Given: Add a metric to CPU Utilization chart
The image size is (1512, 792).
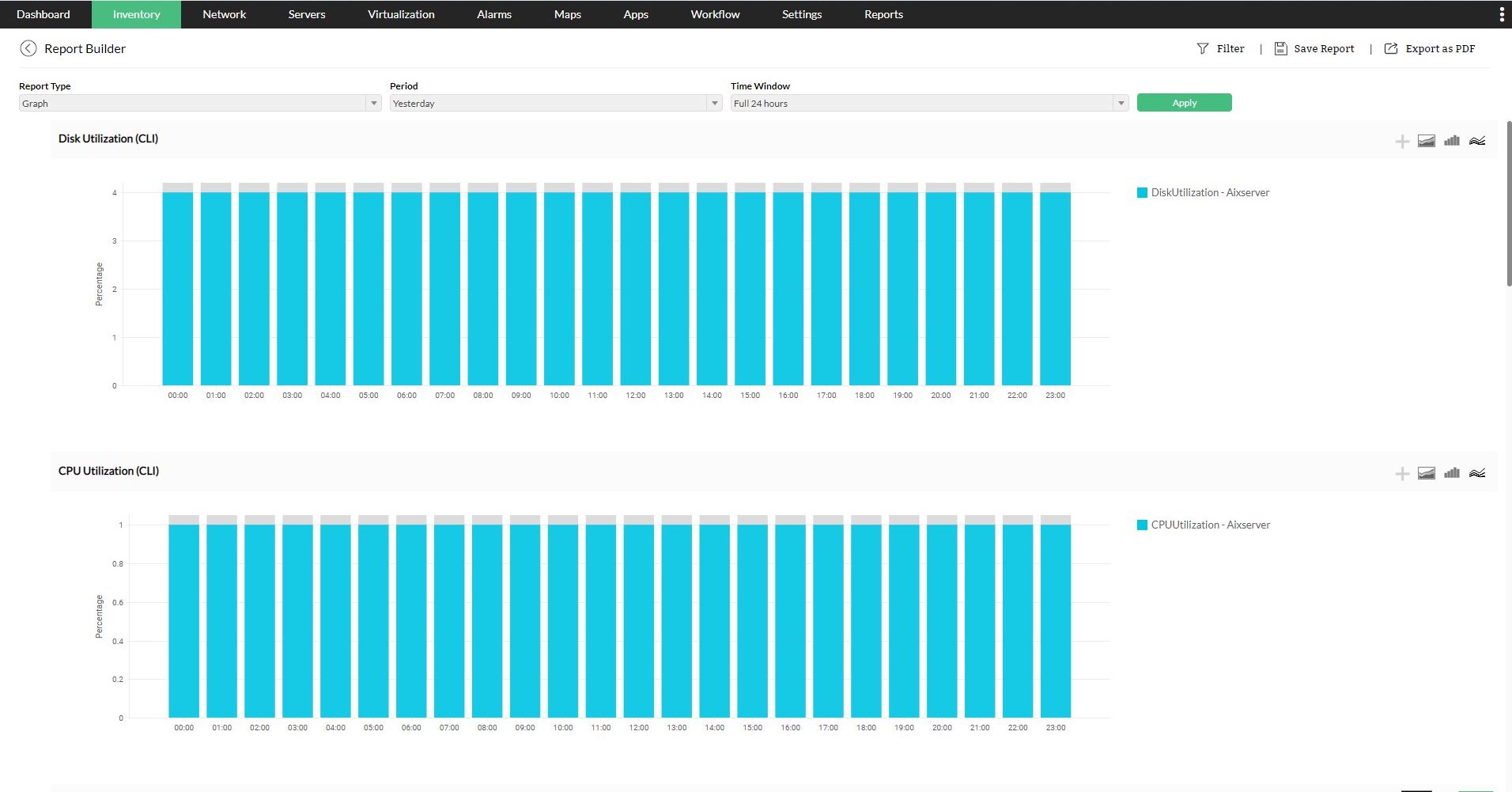Looking at the screenshot, I should tap(1402, 472).
